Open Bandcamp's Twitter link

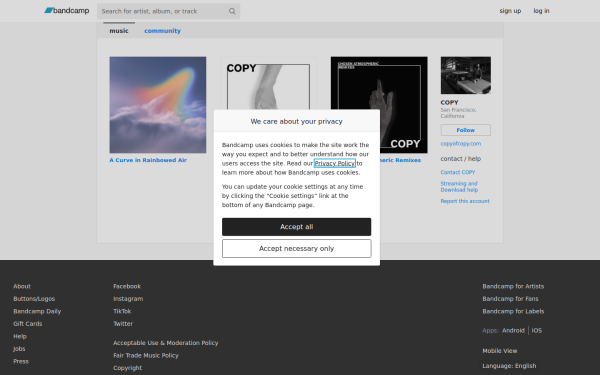point(123,324)
